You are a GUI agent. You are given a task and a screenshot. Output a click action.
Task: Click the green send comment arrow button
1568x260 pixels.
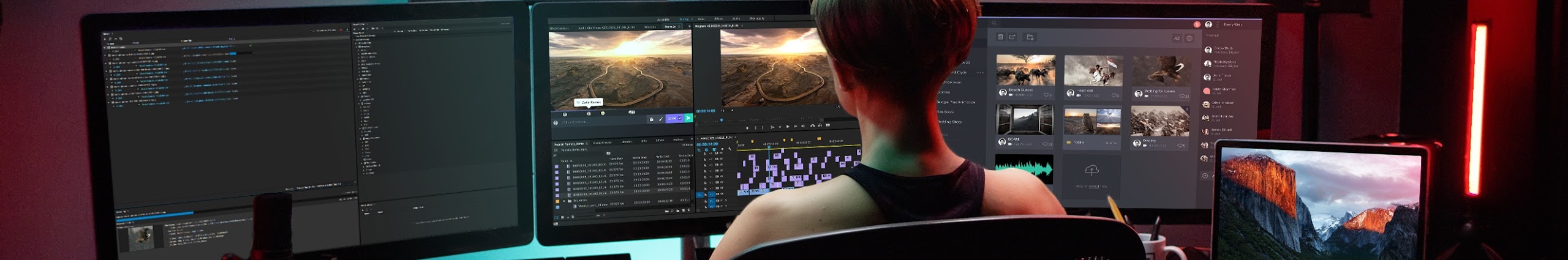click(x=688, y=118)
